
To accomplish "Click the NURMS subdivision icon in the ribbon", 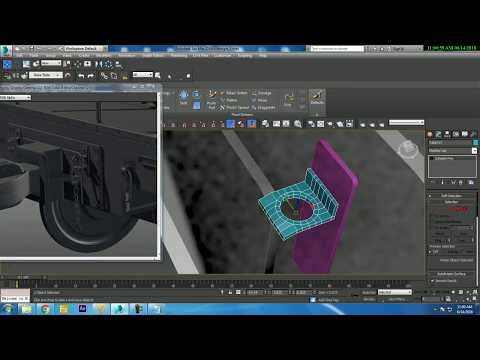I will 184,96.
